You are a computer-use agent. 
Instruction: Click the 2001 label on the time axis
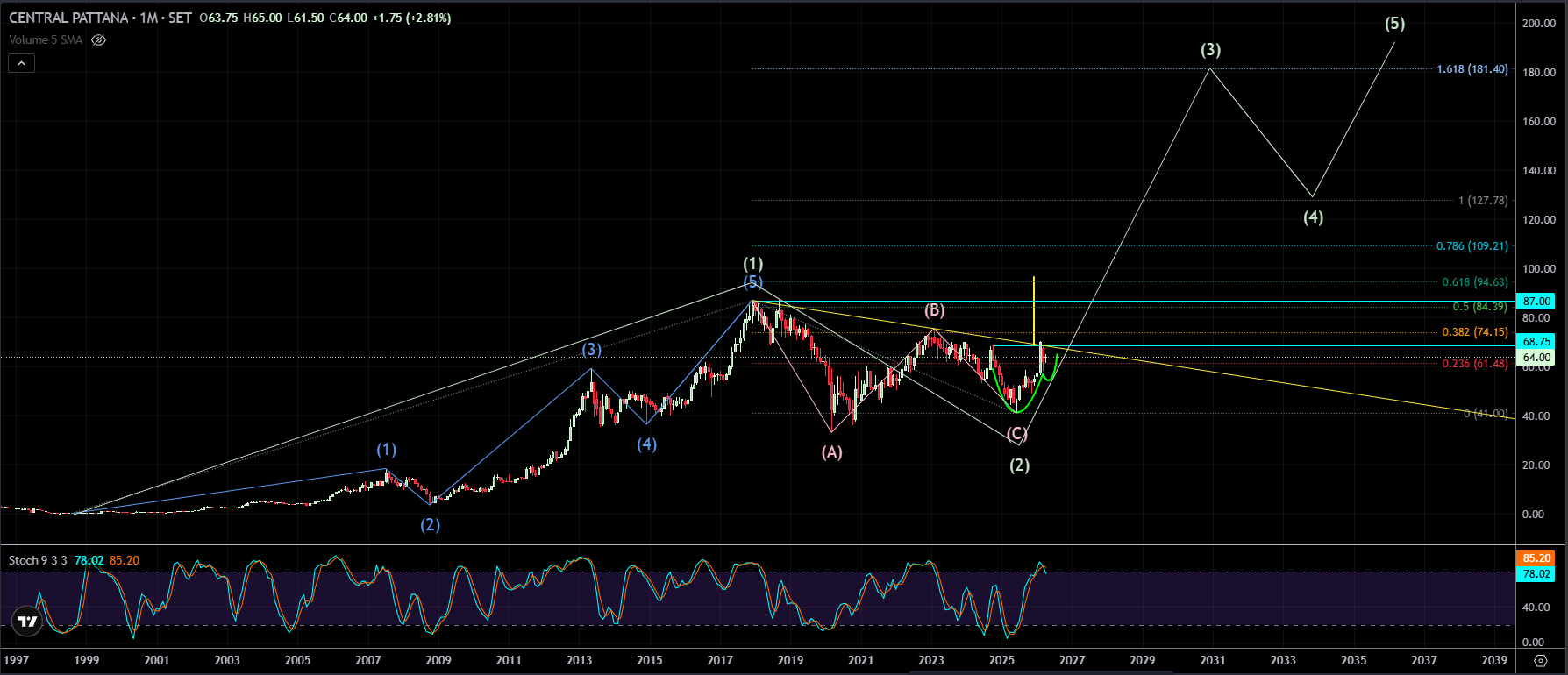(x=157, y=660)
